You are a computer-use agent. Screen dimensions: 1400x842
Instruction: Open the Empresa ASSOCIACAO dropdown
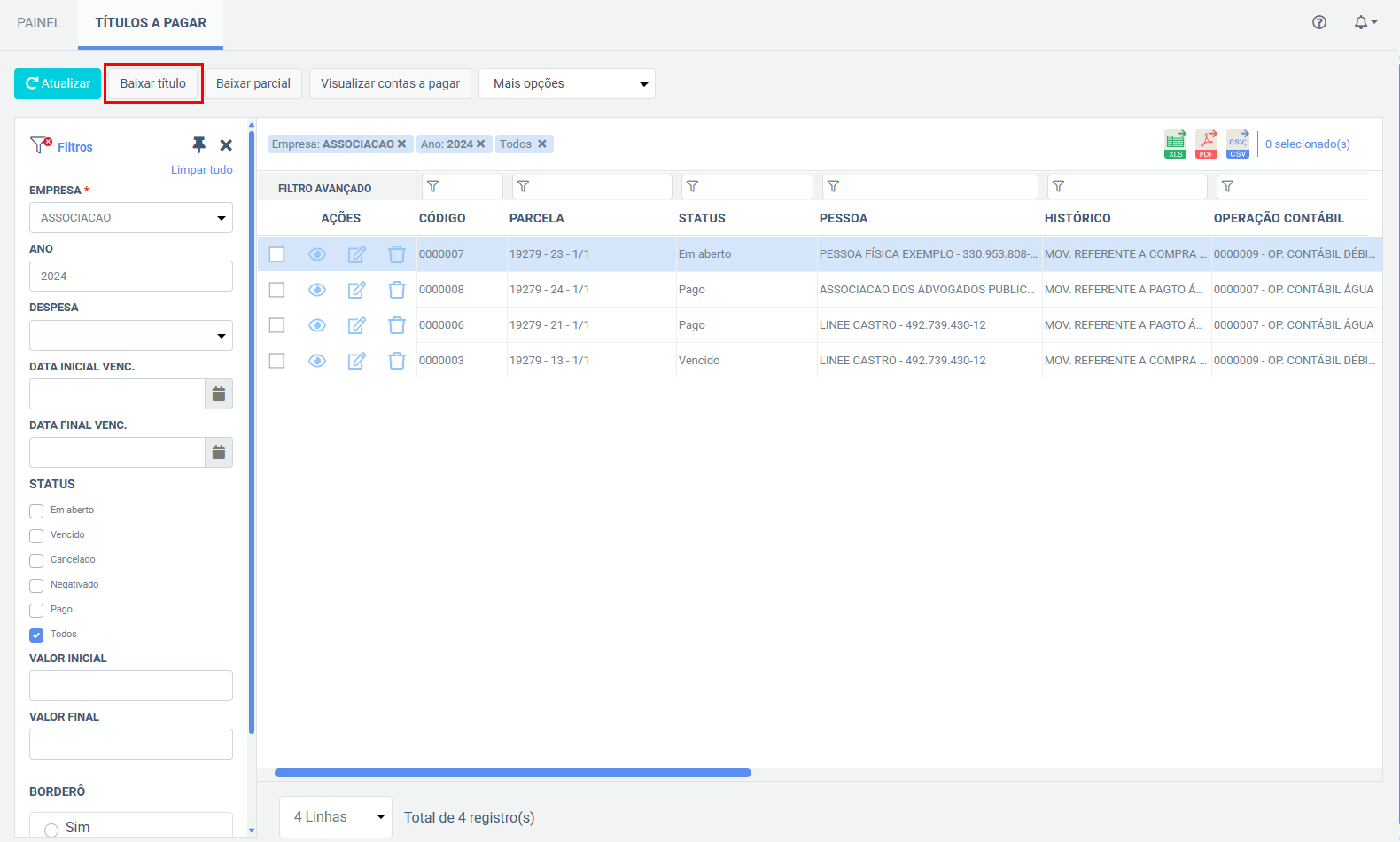131,217
